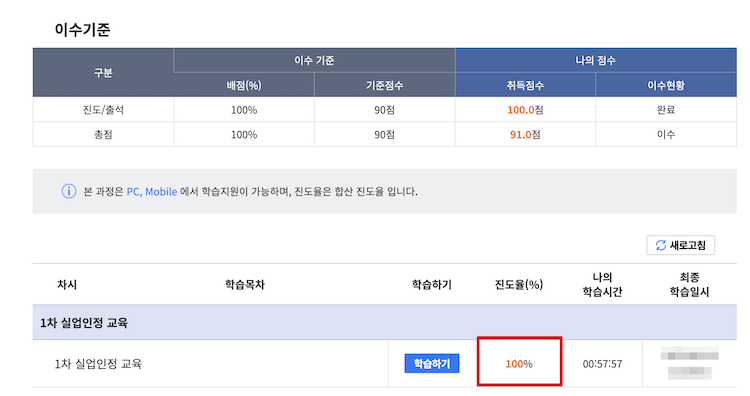Click the 학습목차 column header
This screenshot has height=396, width=750.
(x=244, y=285)
